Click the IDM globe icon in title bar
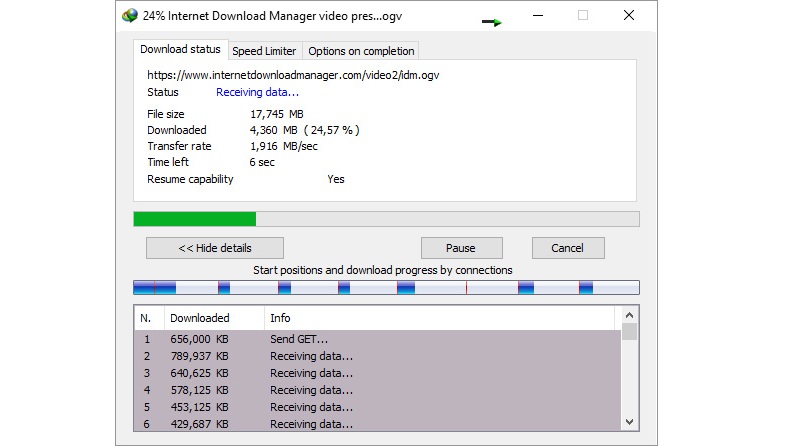 pyautogui.click(x=130, y=16)
